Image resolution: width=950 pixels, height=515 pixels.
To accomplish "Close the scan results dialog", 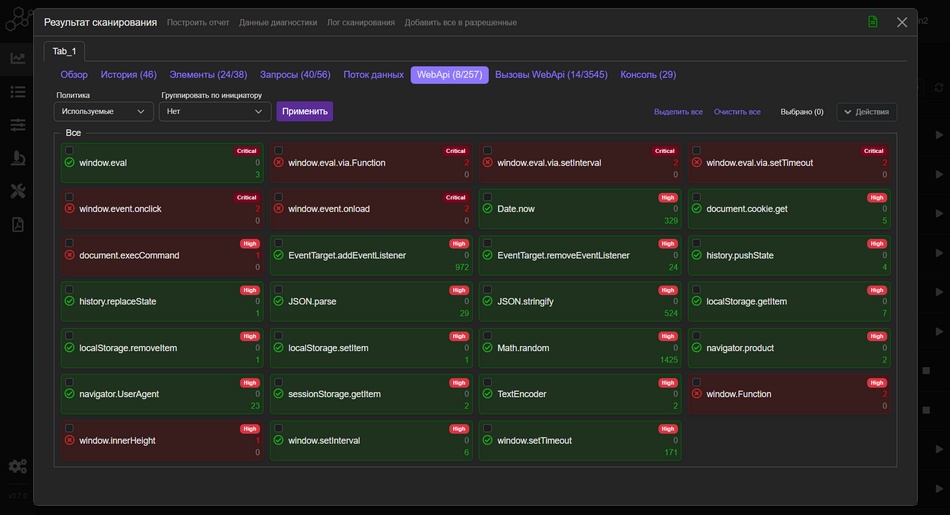I will (x=902, y=22).
